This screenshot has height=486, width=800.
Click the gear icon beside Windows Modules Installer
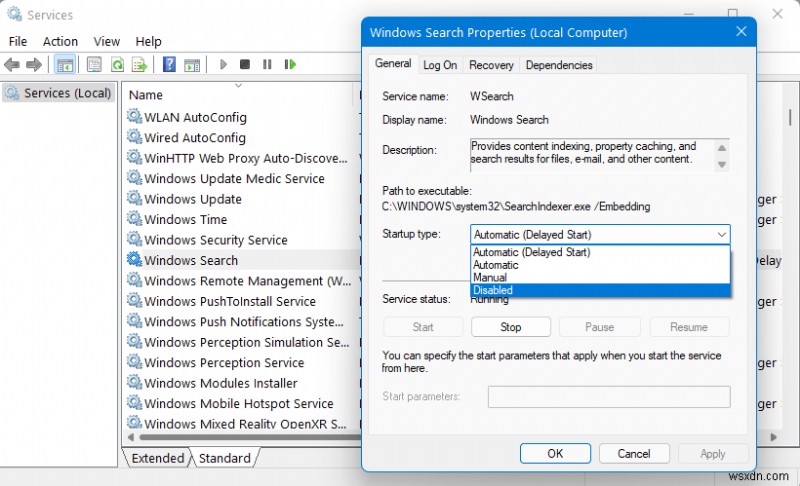[134, 382]
